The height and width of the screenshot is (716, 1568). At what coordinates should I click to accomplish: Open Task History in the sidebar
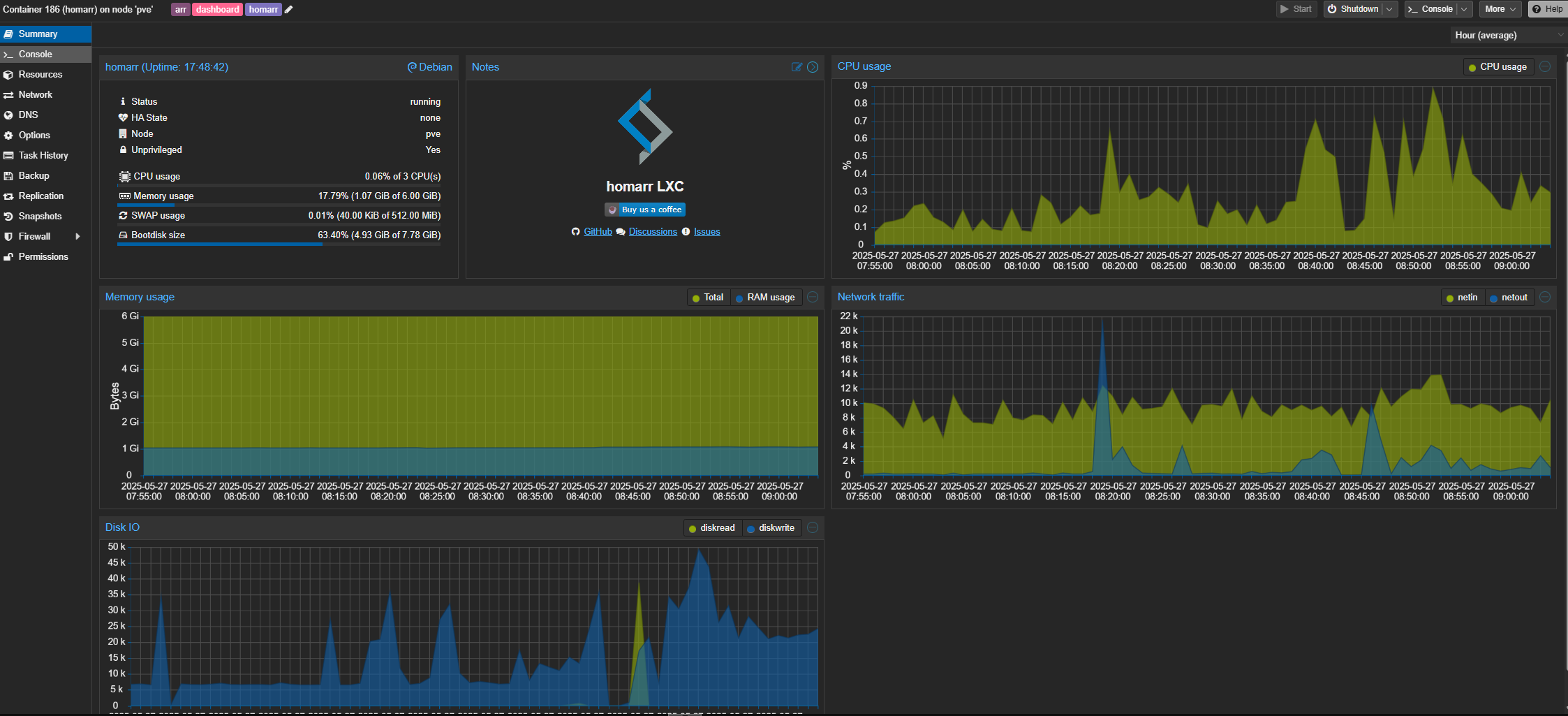point(45,155)
